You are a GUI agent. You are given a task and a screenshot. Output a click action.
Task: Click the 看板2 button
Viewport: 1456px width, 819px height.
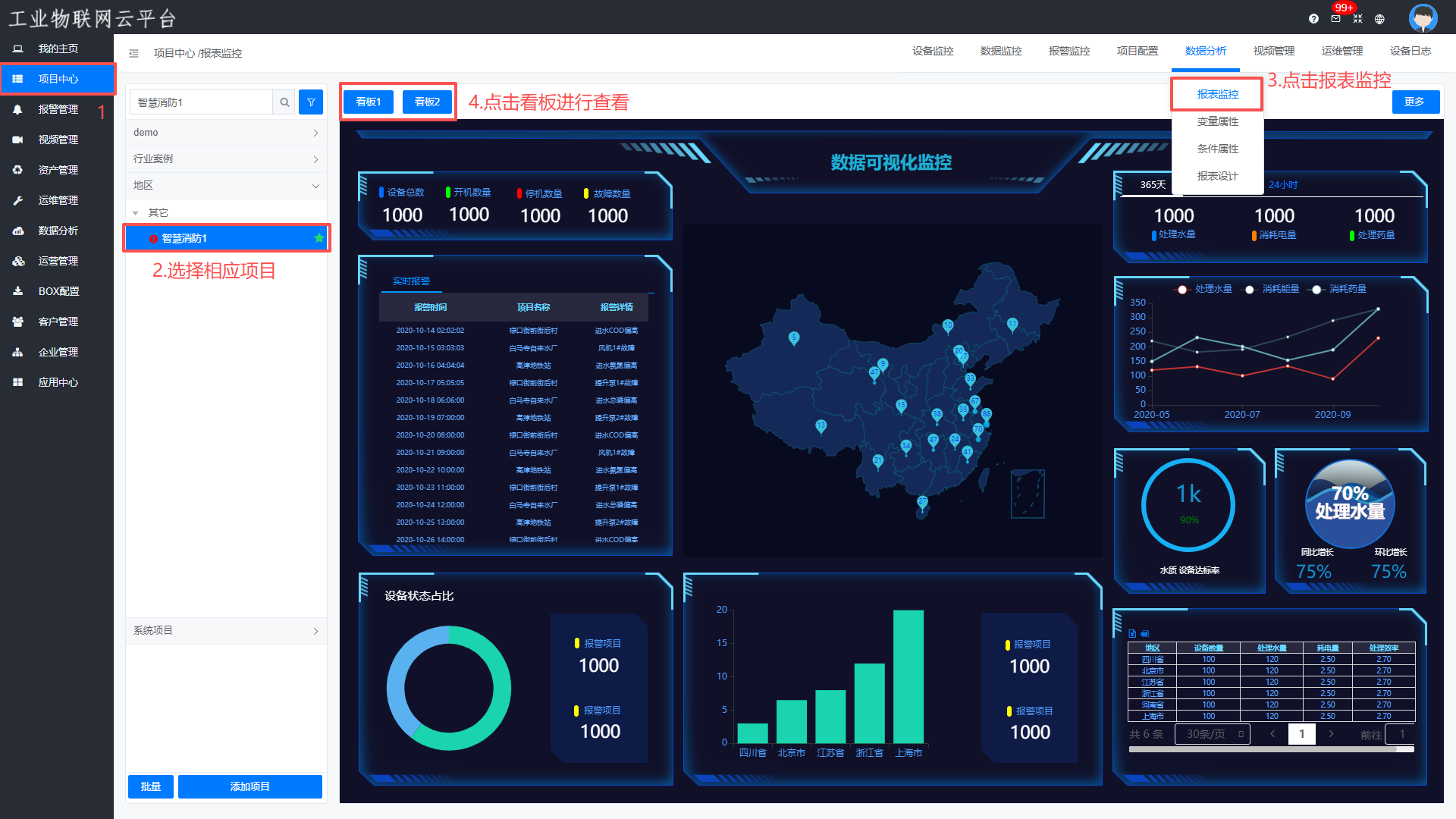427,102
